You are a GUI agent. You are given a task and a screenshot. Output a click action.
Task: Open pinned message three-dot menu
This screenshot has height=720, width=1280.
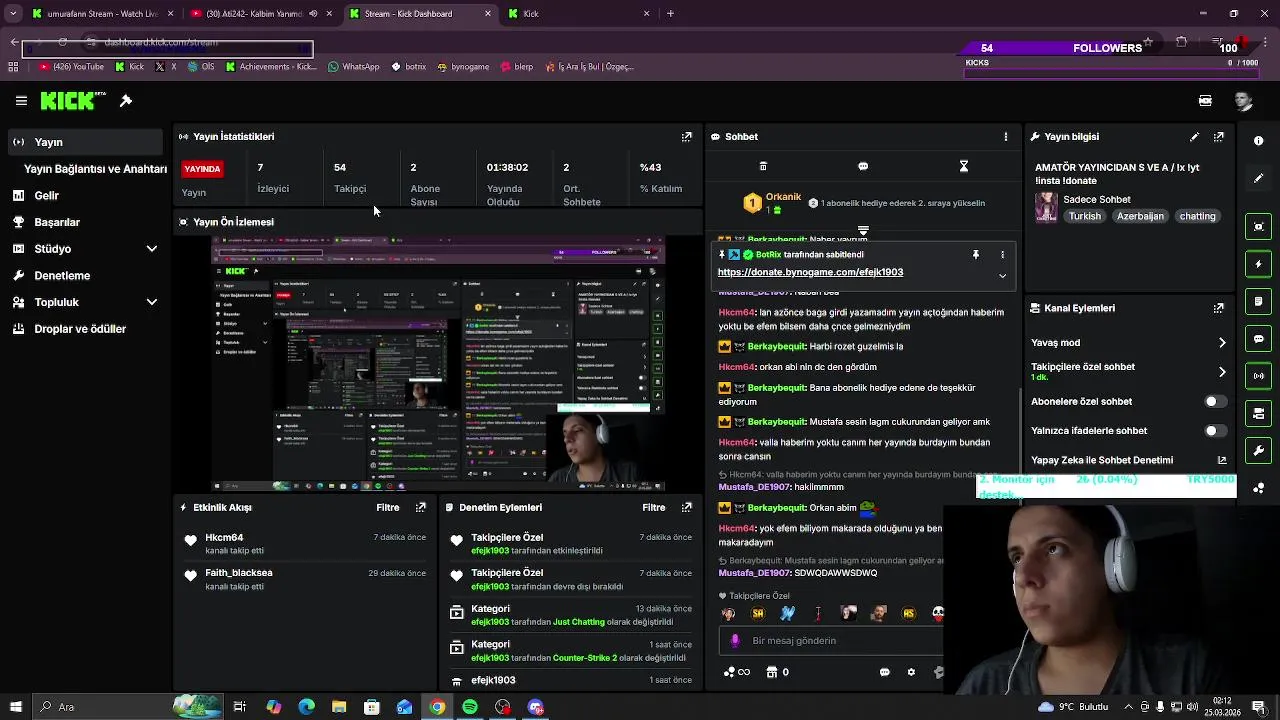pyautogui.click(x=1003, y=255)
